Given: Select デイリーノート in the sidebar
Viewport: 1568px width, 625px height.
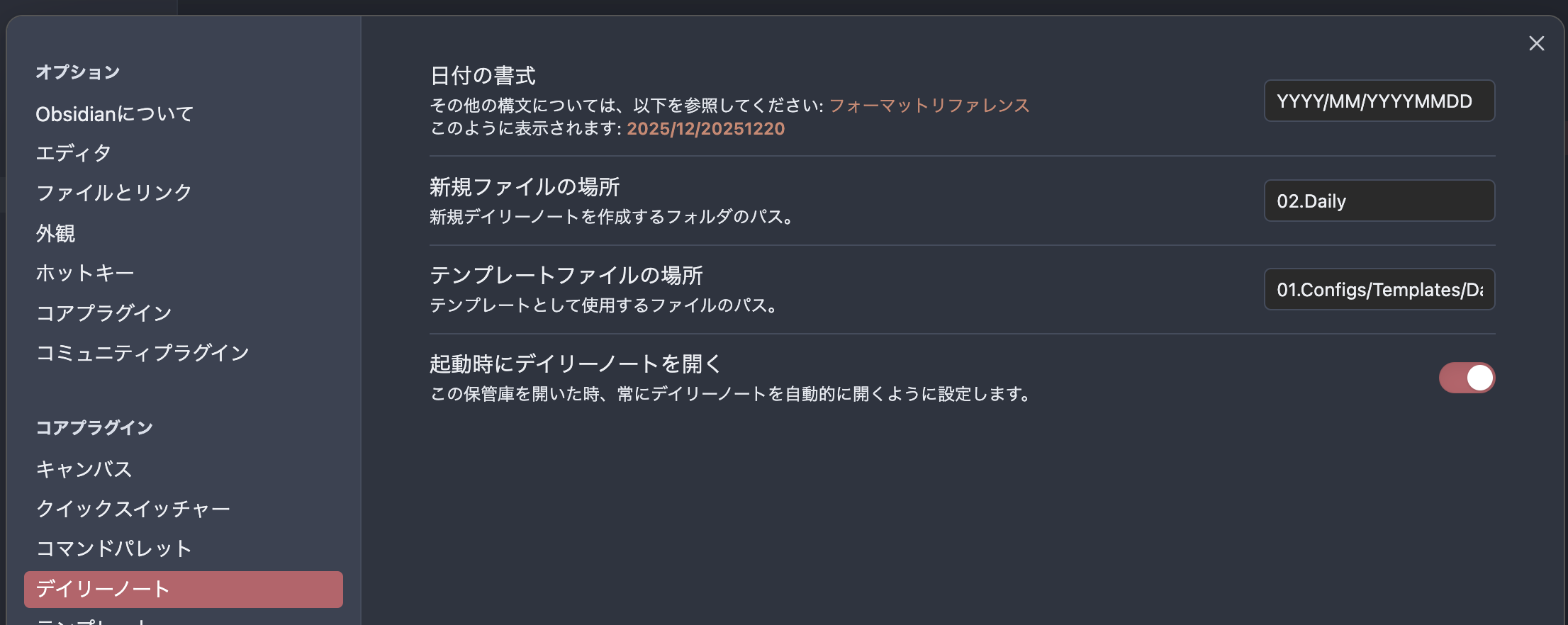Looking at the screenshot, I should pos(103,588).
